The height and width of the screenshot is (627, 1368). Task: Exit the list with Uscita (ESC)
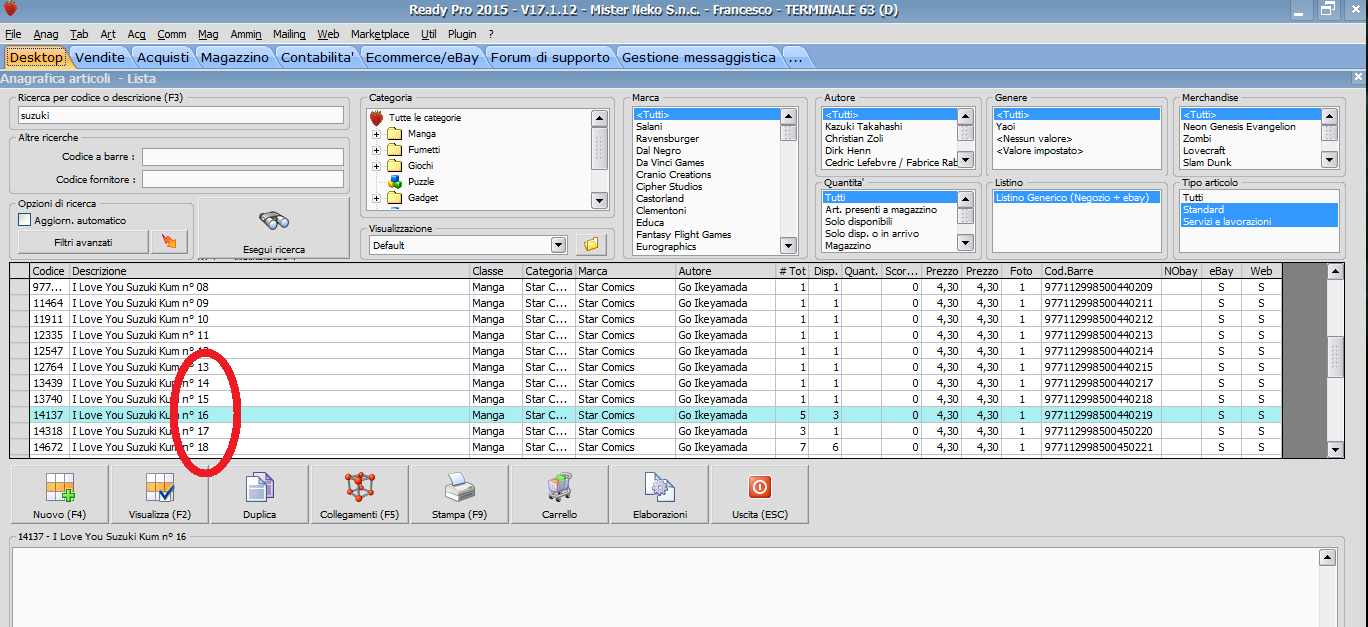click(x=760, y=494)
